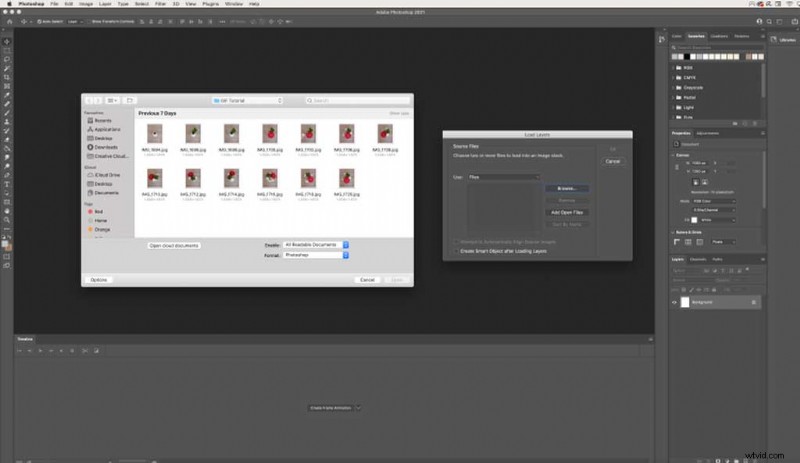This screenshot has height=463, width=800.
Task: Open the Create Frame Animation dropdown arrow
Action: [358, 408]
